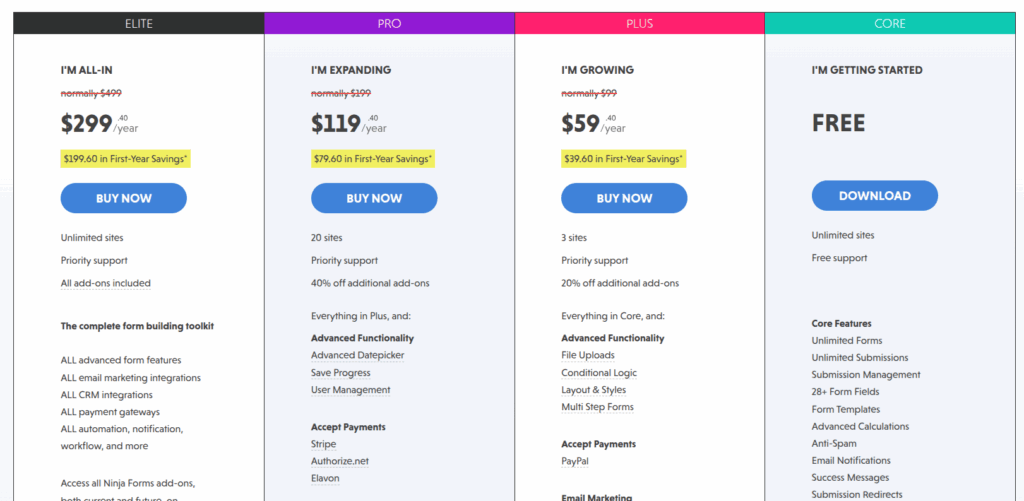Open the Advanced Datepicker feature link
The height and width of the screenshot is (501, 1024).
coord(357,355)
